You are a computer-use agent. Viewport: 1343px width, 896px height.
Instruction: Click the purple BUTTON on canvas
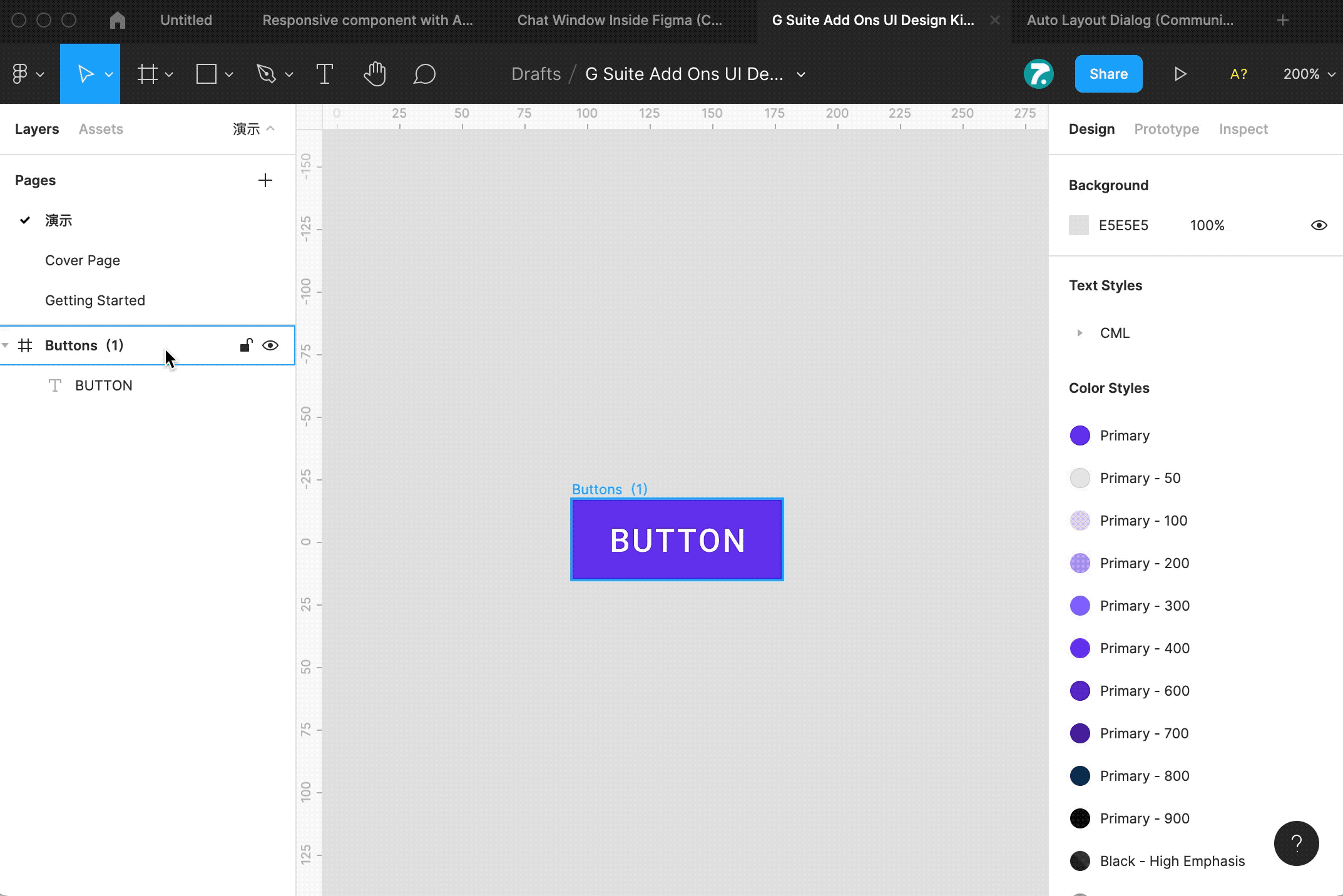point(677,539)
